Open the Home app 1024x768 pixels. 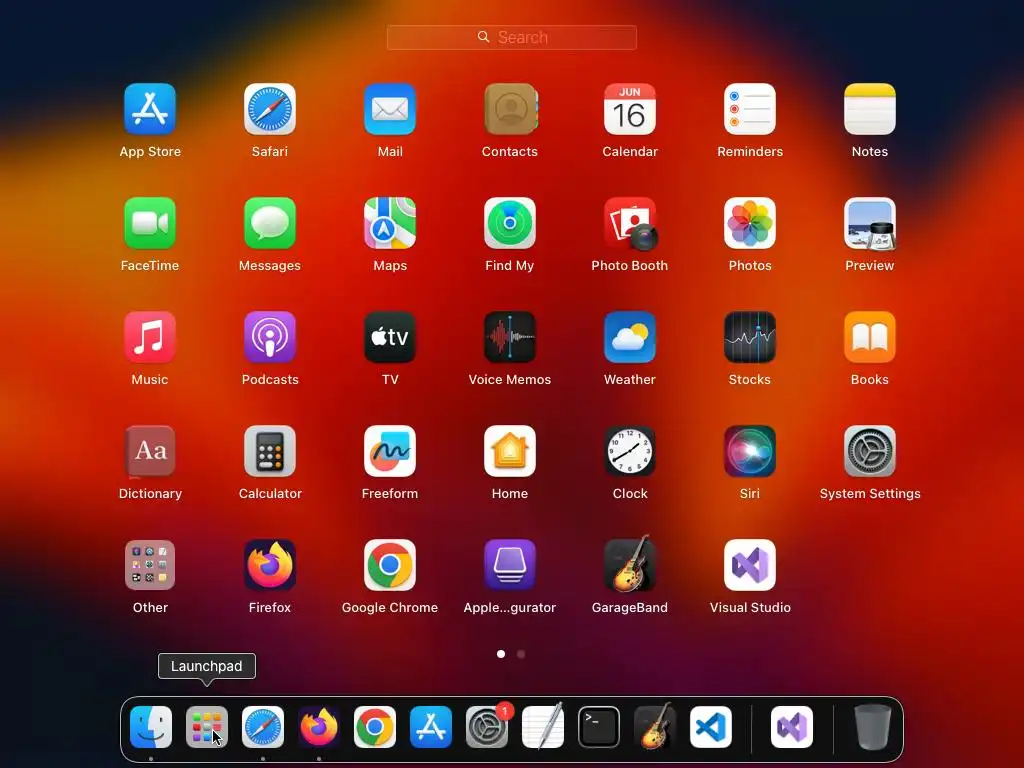pyautogui.click(x=510, y=451)
